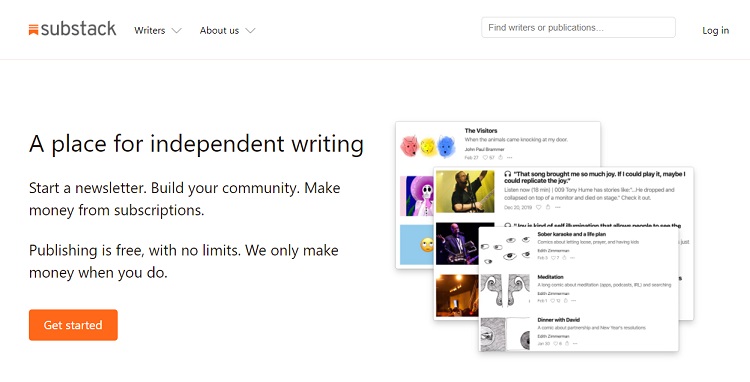This screenshot has height=382, width=750.
Task: Open more options on Dec 20, 2019 post
Action: point(557,207)
